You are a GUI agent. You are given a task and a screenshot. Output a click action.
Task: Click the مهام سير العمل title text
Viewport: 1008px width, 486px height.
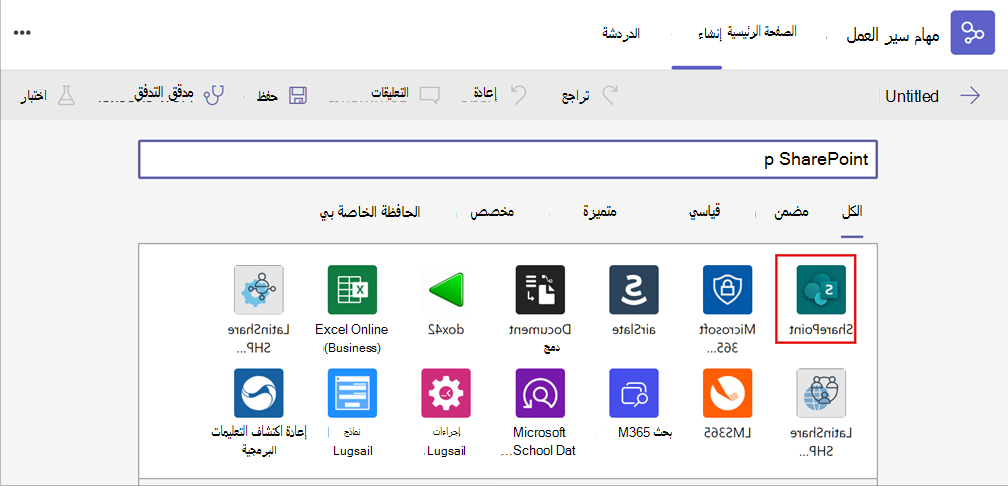pos(892,35)
